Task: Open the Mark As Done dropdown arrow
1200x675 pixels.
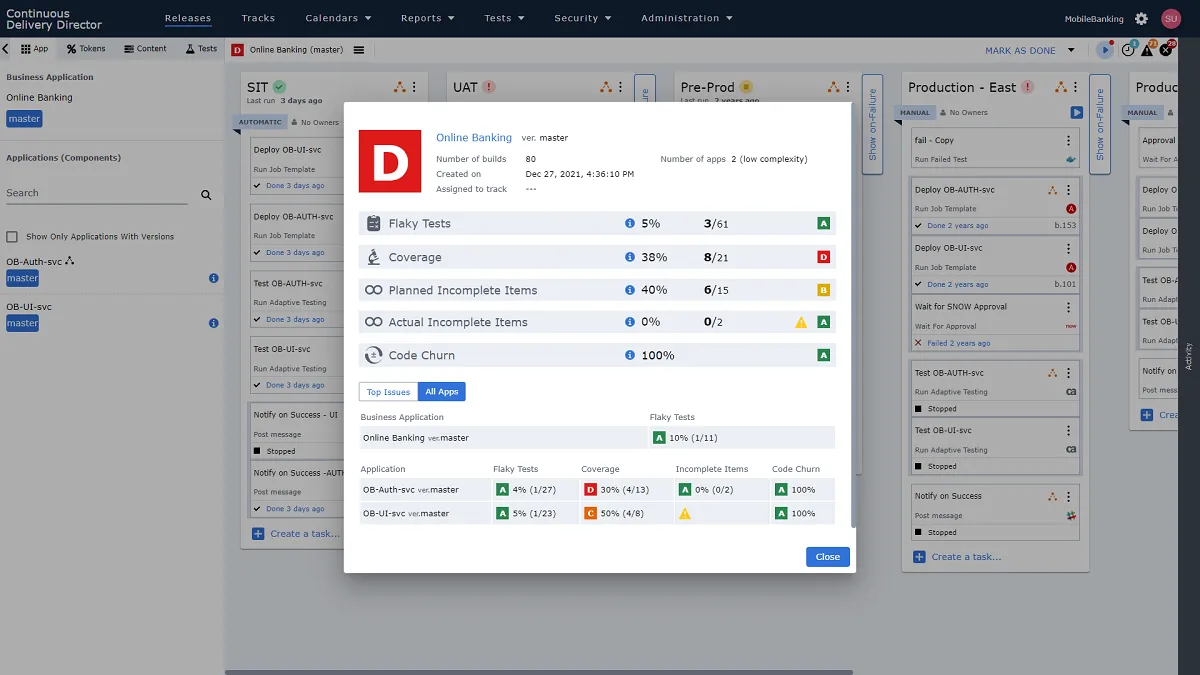Action: click(1071, 50)
